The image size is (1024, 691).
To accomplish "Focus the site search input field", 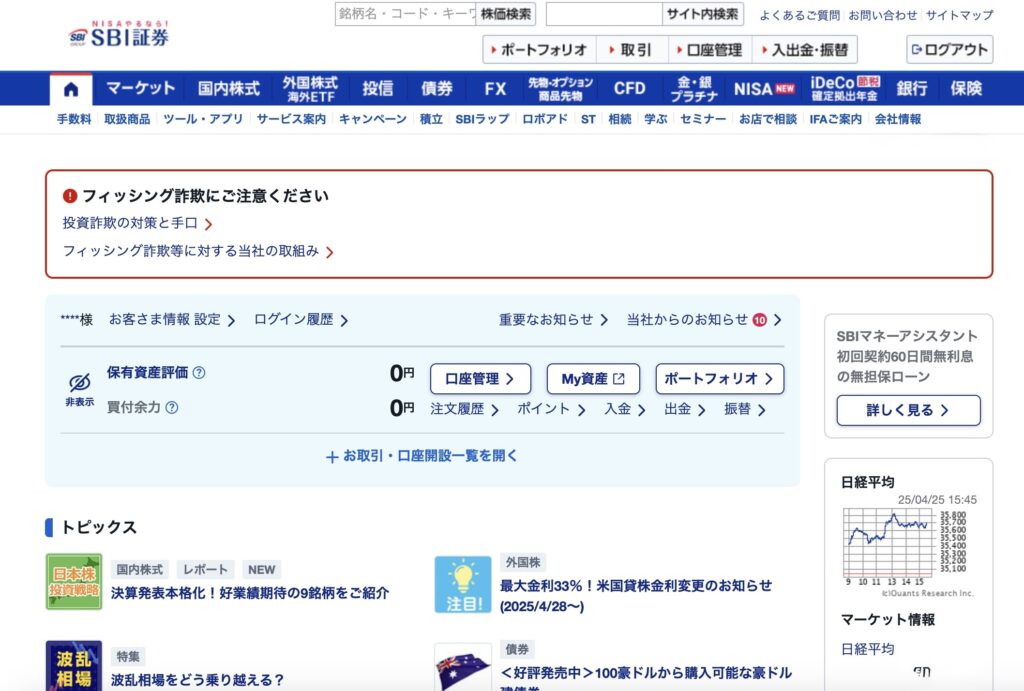I will [x=604, y=14].
